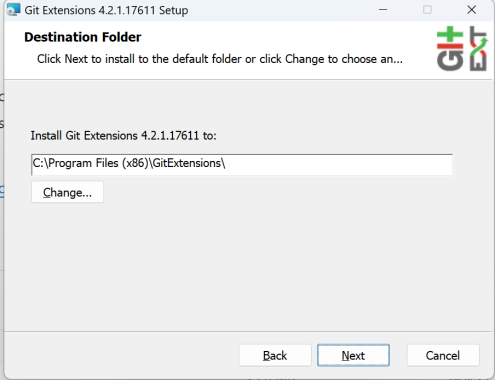Click the red minus bar in logo
This screenshot has width=495, height=380.
(x=450, y=46)
